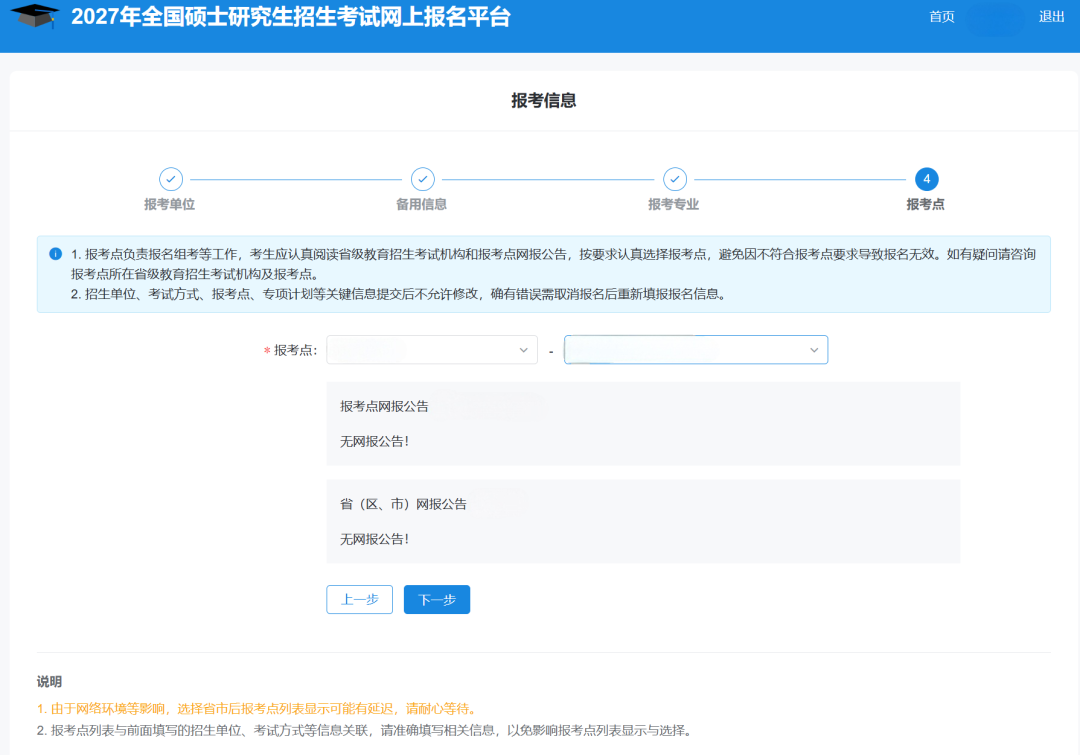
Task: Click the notice line starting 1. 报考点负责报名组考等工作
Action: (553, 264)
